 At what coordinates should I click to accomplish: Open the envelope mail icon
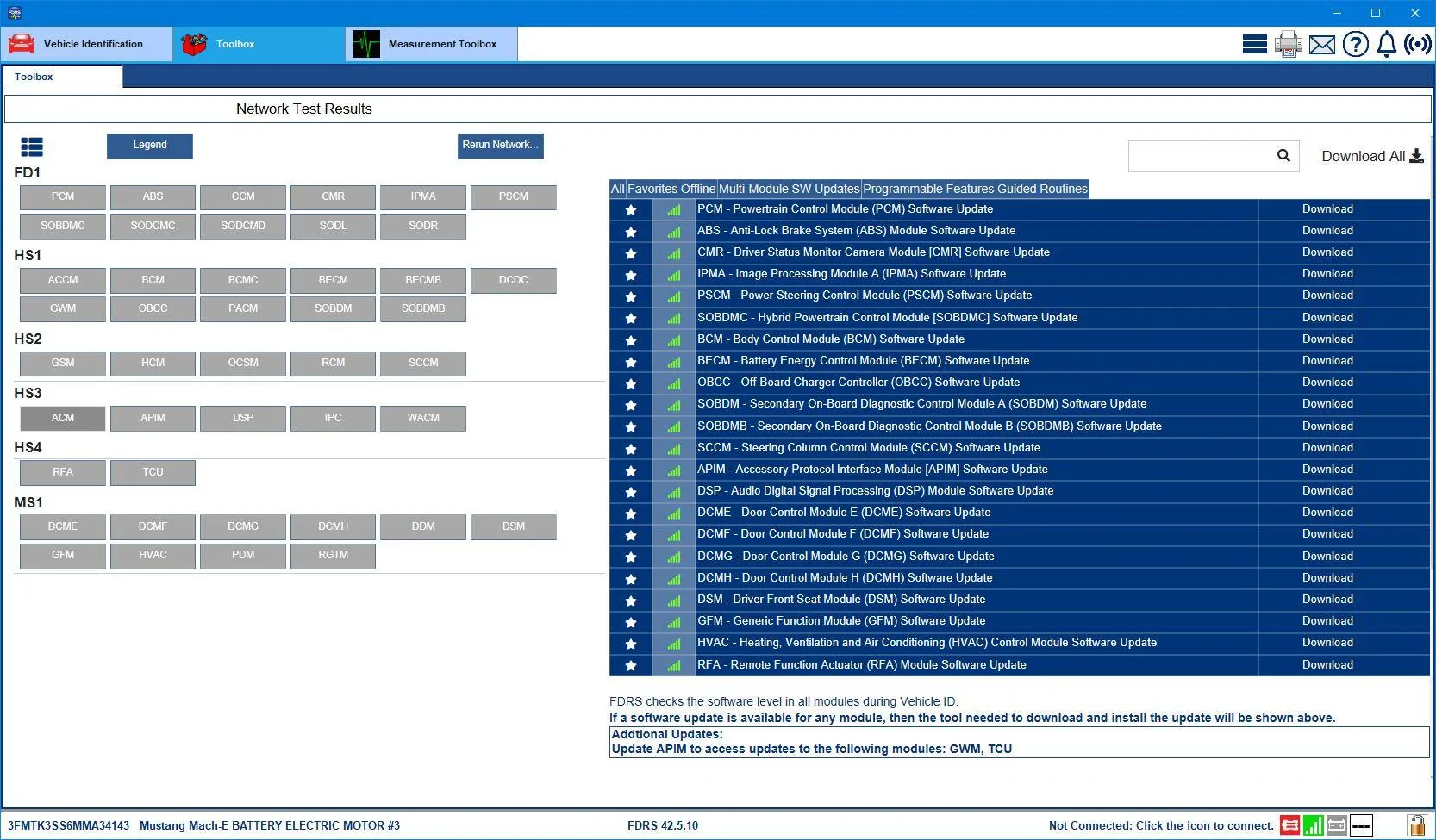click(1322, 45)
